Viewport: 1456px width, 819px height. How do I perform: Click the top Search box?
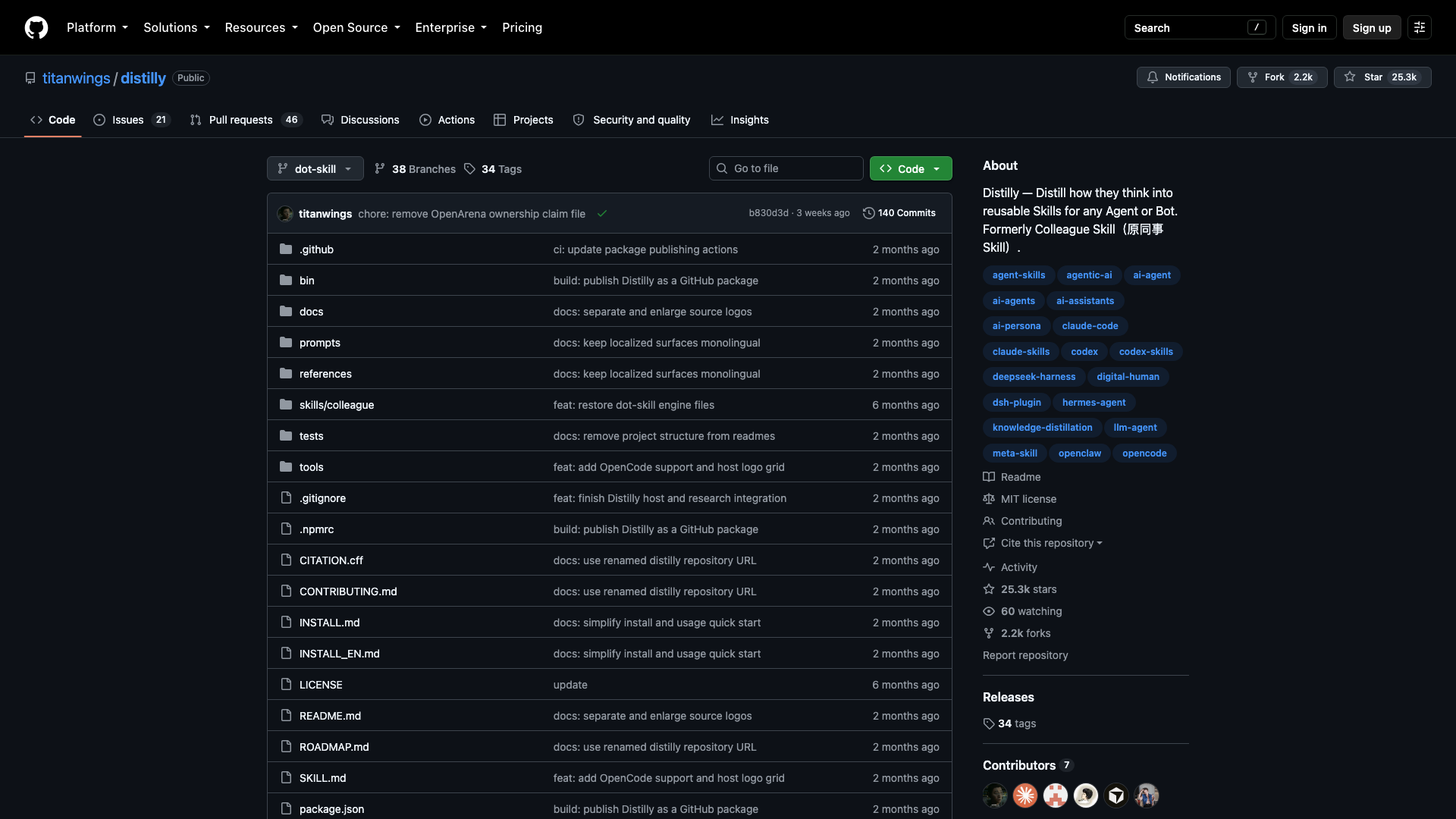click(1200, 27)
